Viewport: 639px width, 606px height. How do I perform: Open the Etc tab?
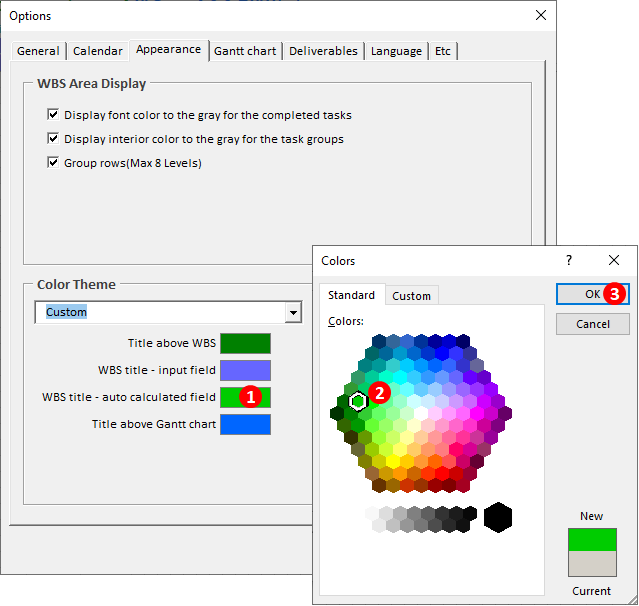click(443, 51)
